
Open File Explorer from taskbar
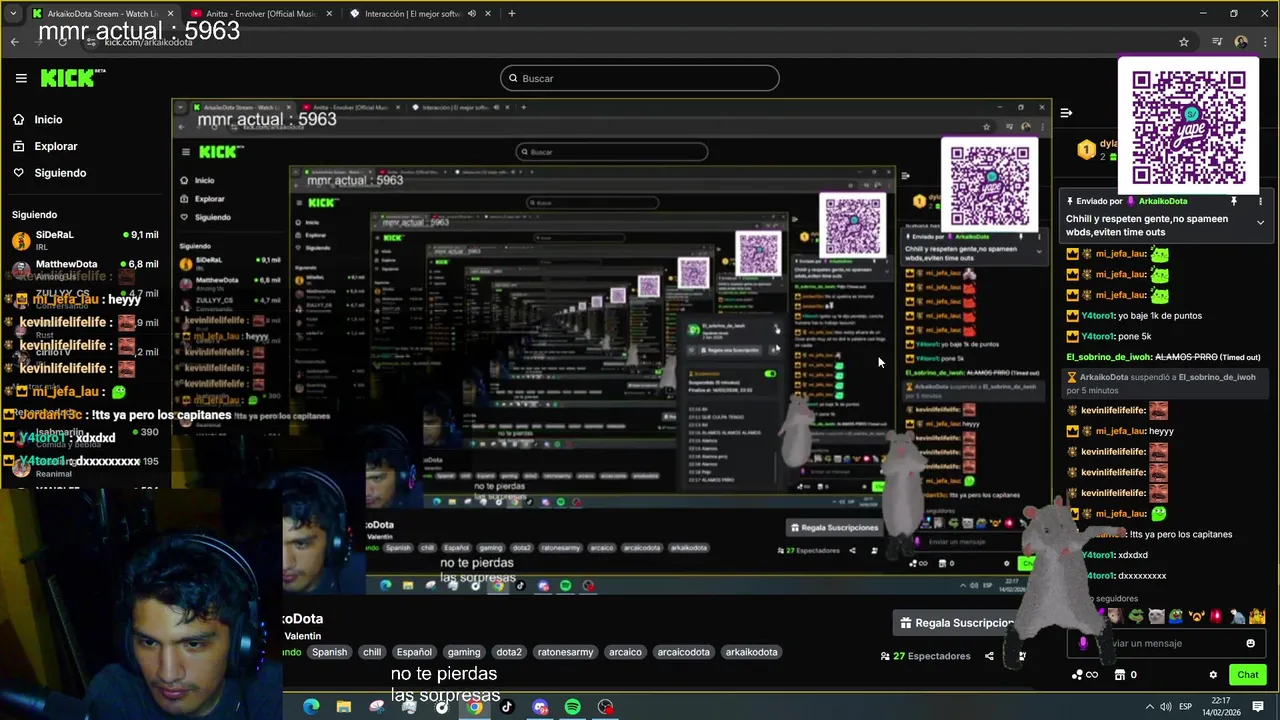point(344,707)
